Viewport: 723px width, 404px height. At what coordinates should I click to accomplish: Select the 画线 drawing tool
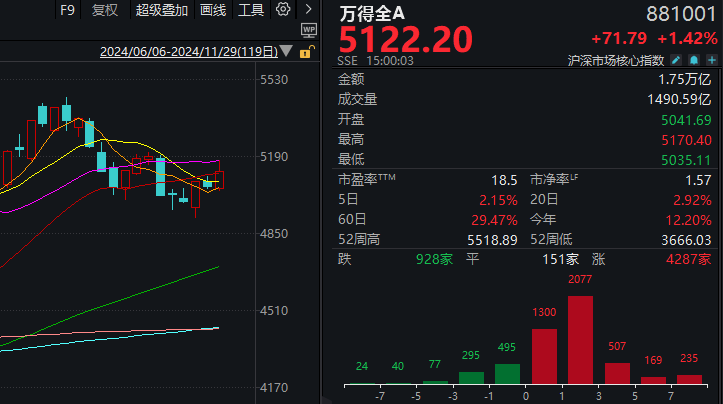click(x=213, y=10)
